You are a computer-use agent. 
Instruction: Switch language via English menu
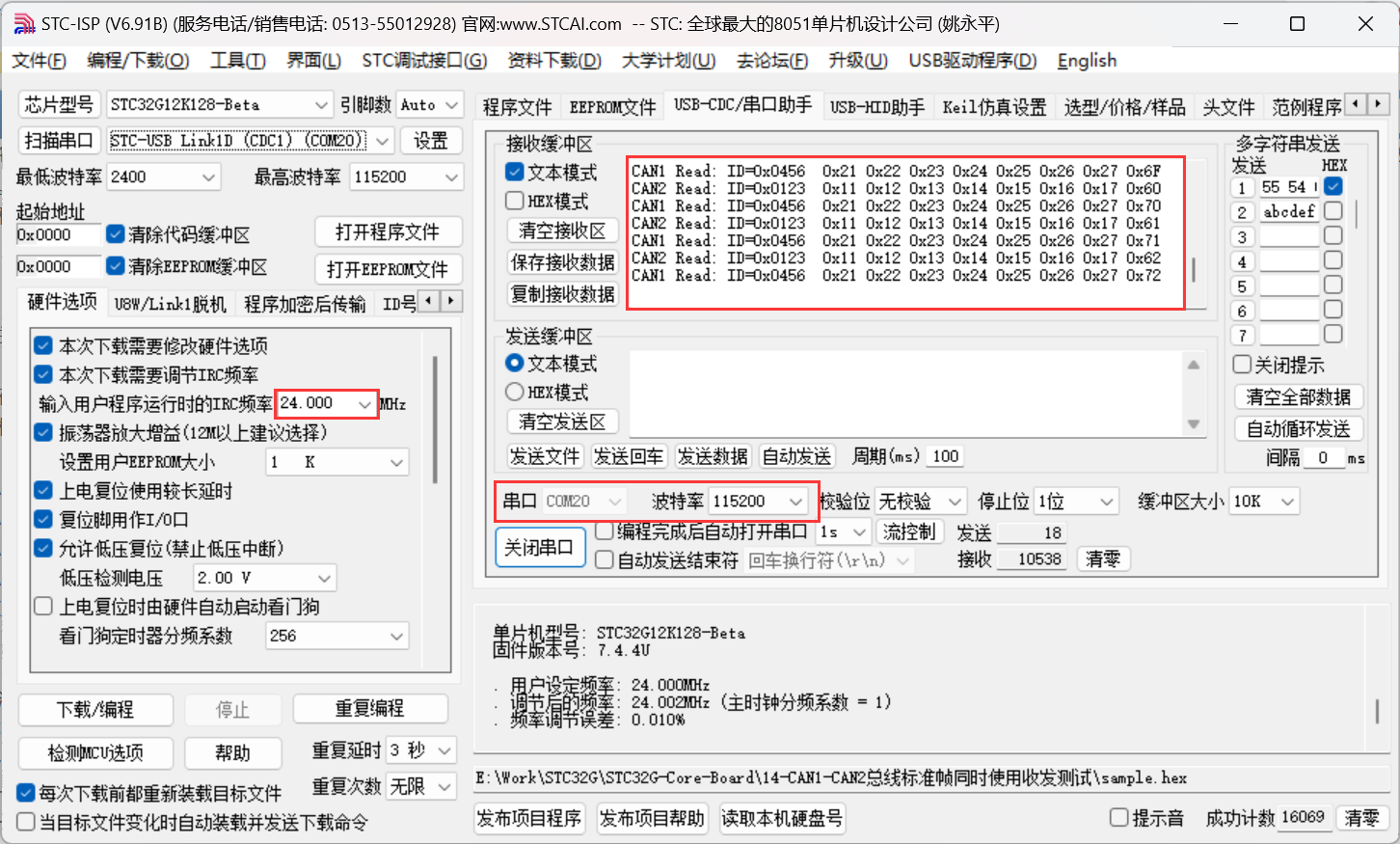tap(1087, 61)
